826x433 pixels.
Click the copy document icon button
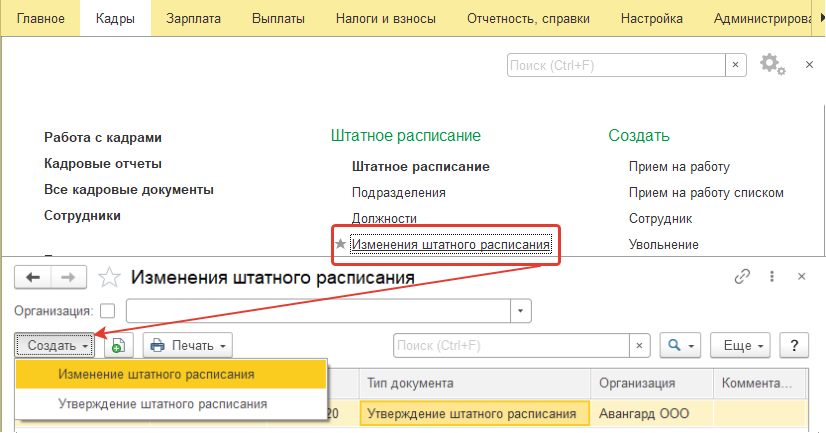(118, 346)
